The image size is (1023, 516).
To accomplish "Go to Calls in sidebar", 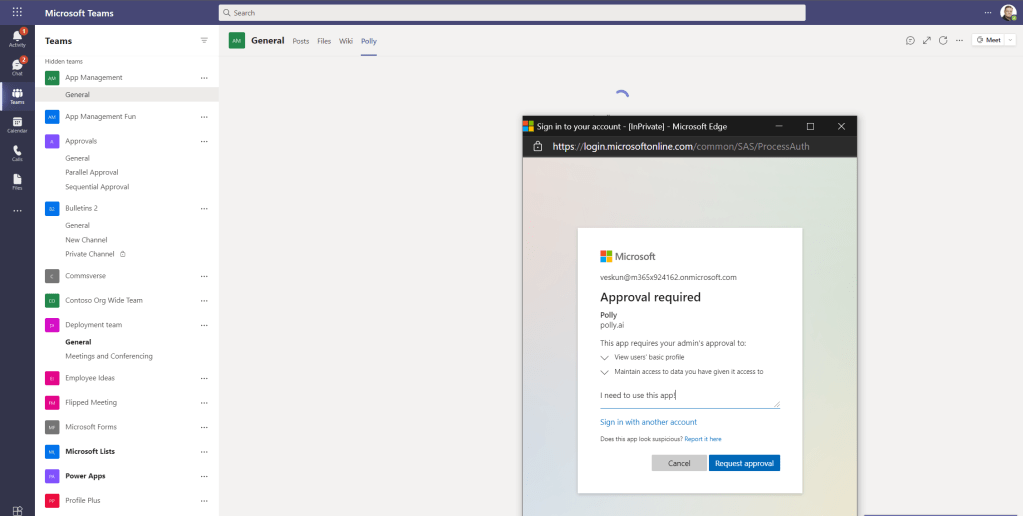I will [17, 153].
